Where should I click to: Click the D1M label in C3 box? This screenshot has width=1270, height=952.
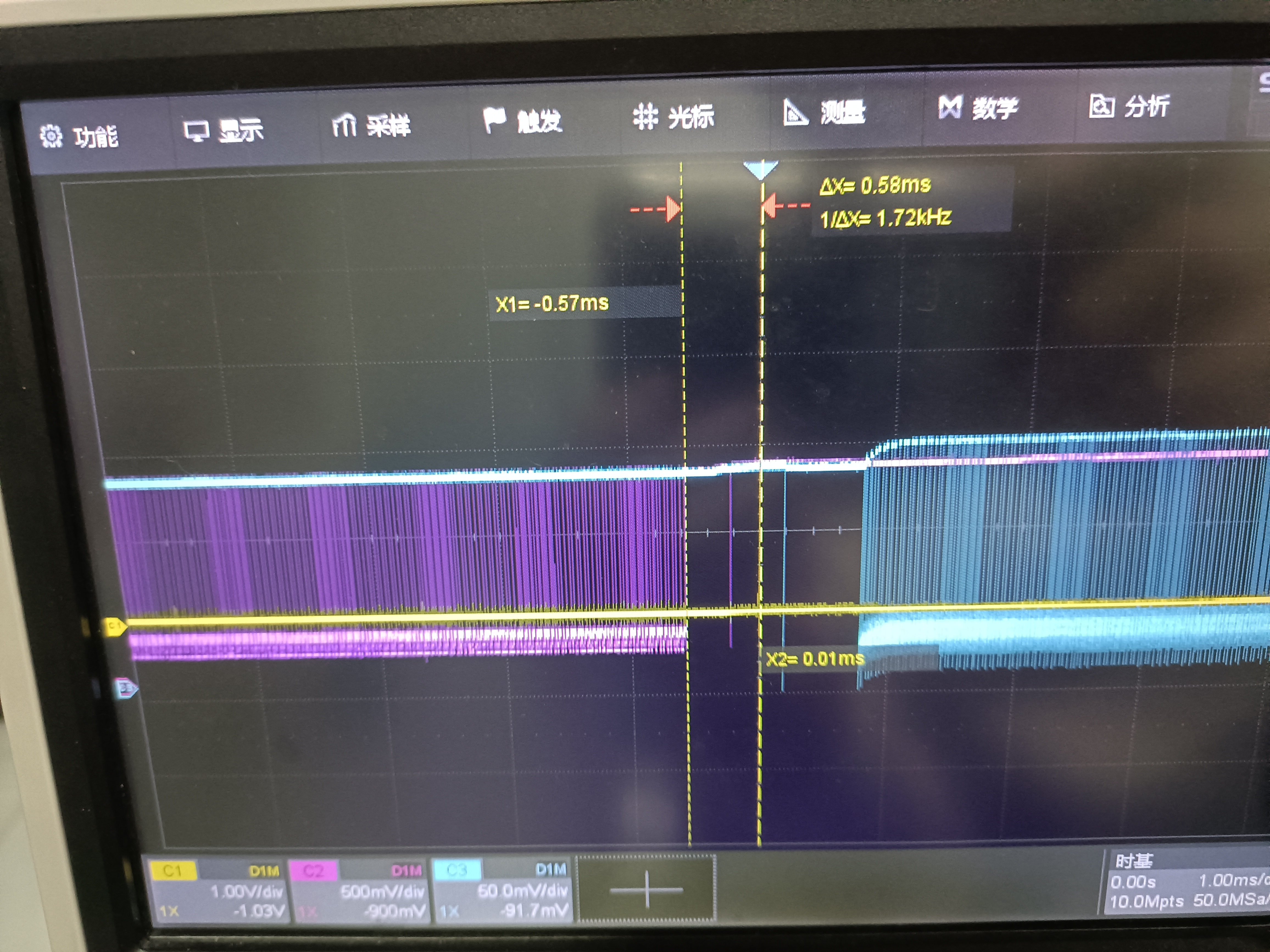[551, 869]
